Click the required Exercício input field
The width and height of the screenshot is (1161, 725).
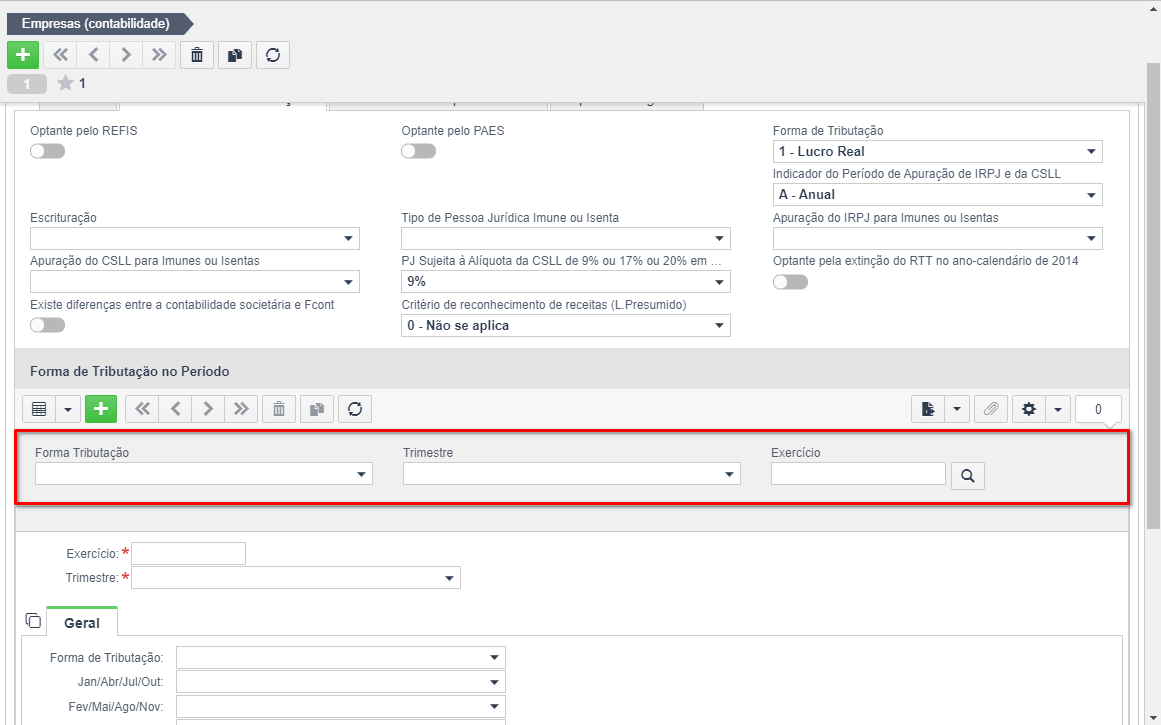pyautogui.click(x=188, y=553)
